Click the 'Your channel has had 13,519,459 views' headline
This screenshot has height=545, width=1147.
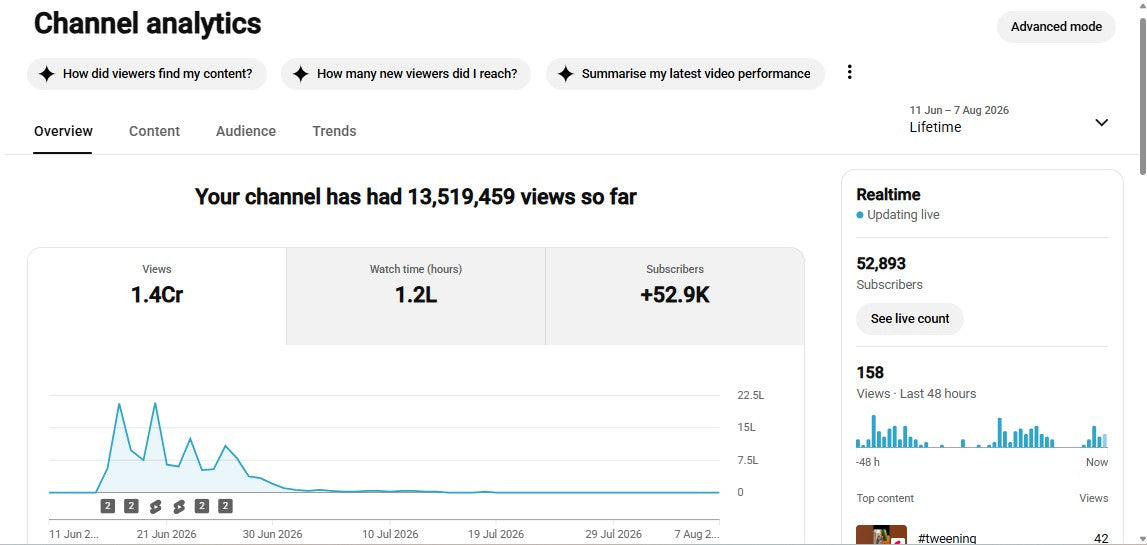415,197
